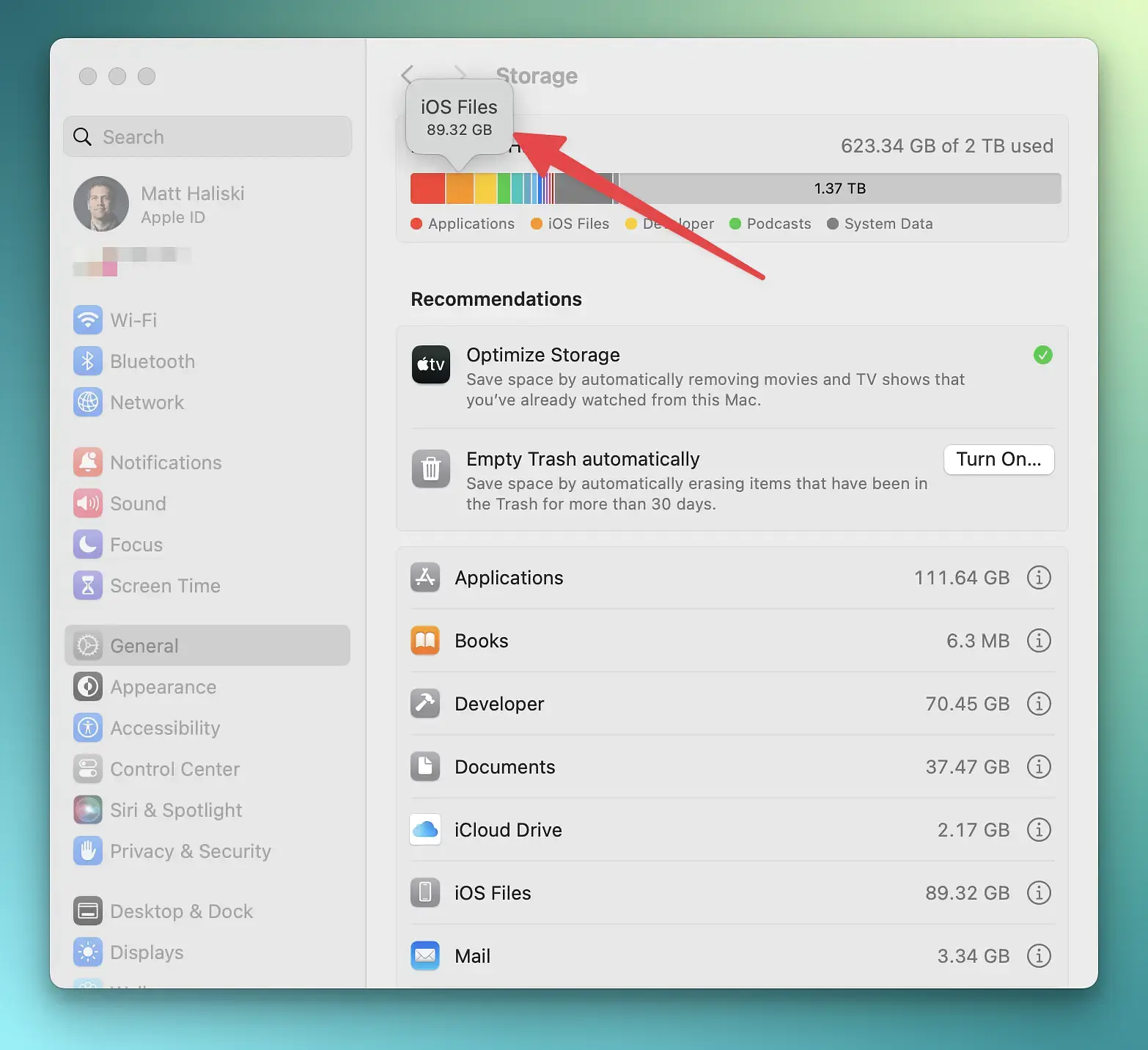
Task: Select Displays in the sidebar
Action: [x=207, y=952]
